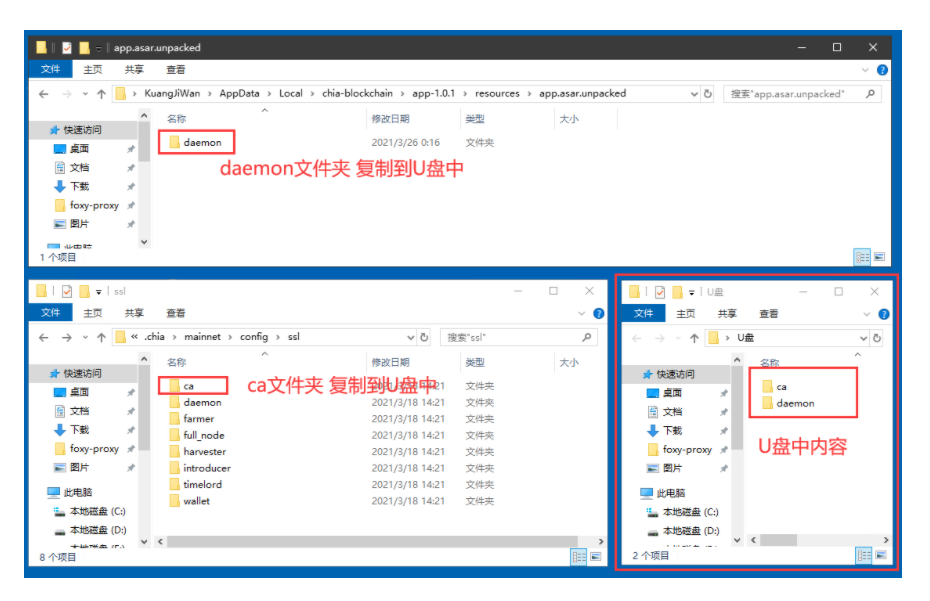Open recent locations dropdown in ssl window

pos(85,338)
